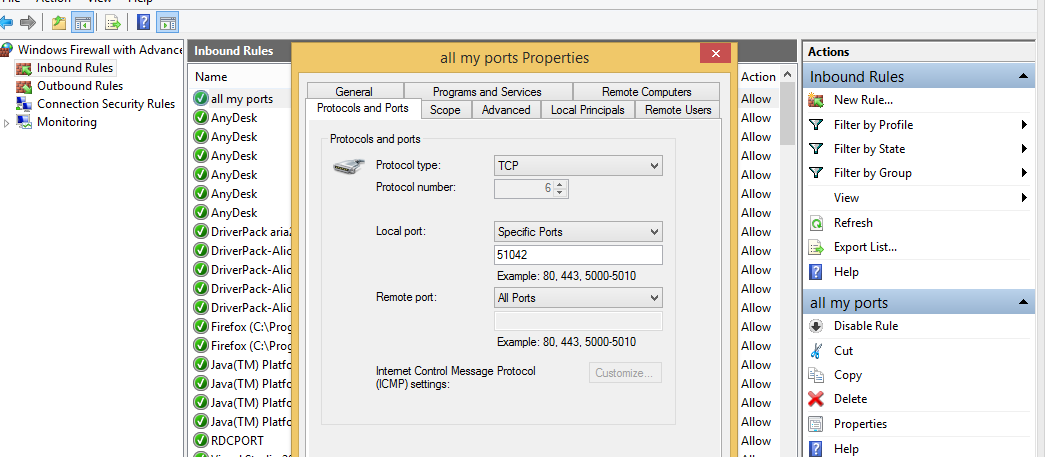
Task: Expand the Monitoring node arrow
Action: click(7, 123)
